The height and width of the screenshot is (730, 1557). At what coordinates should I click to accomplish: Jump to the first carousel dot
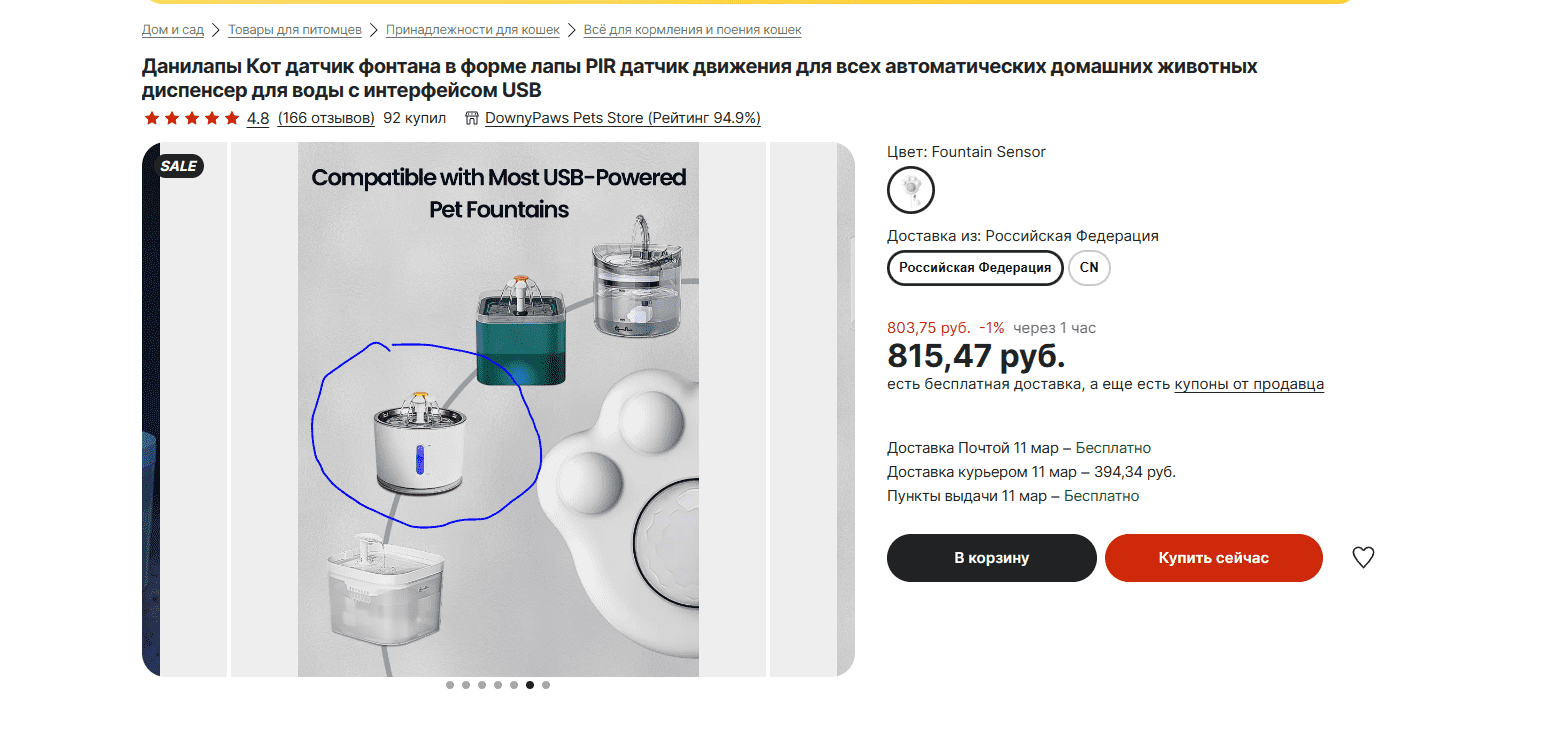tap(450, 685)
